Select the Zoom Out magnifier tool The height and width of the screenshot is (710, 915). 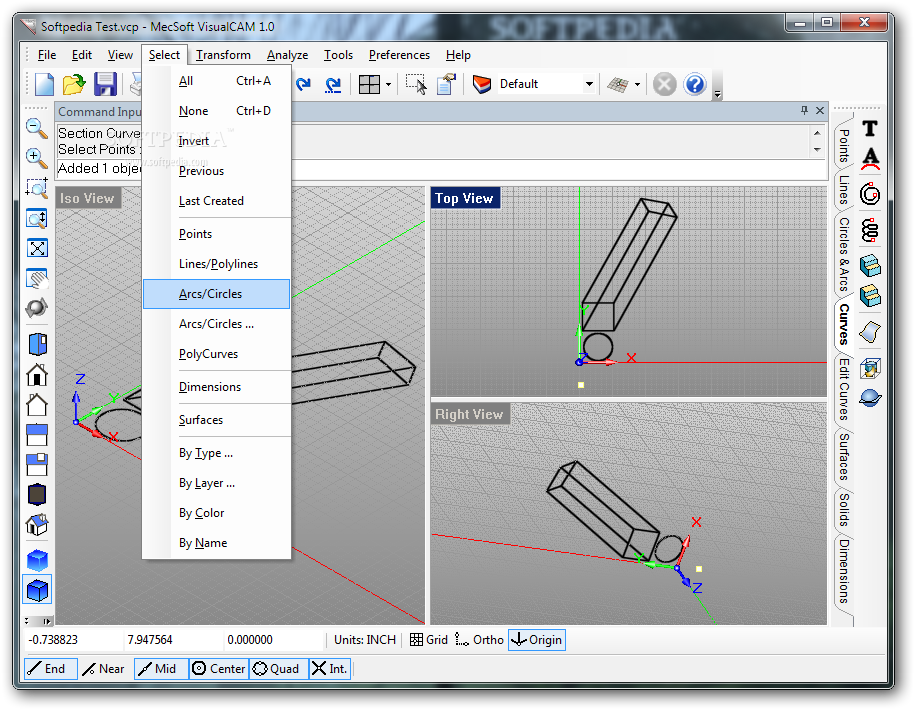point(37,128)
